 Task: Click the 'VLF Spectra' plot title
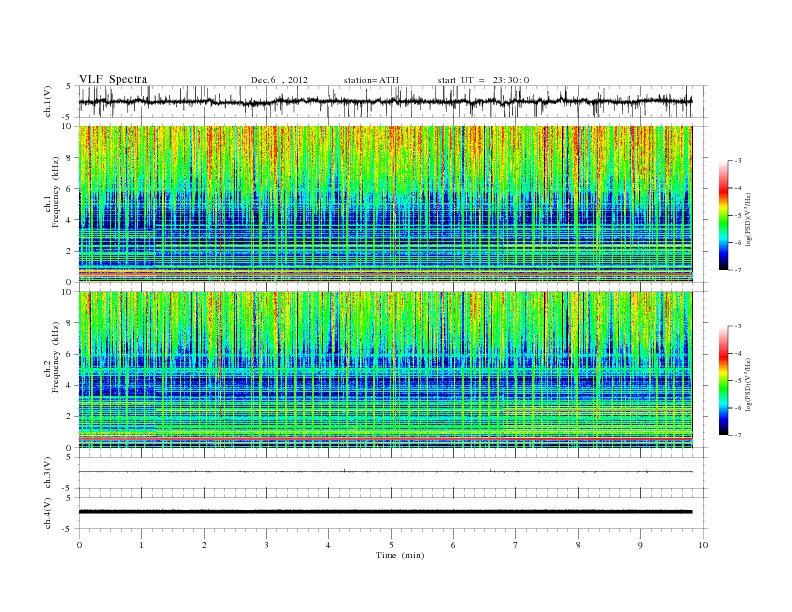pyautogui.click(x=113, y=79)
